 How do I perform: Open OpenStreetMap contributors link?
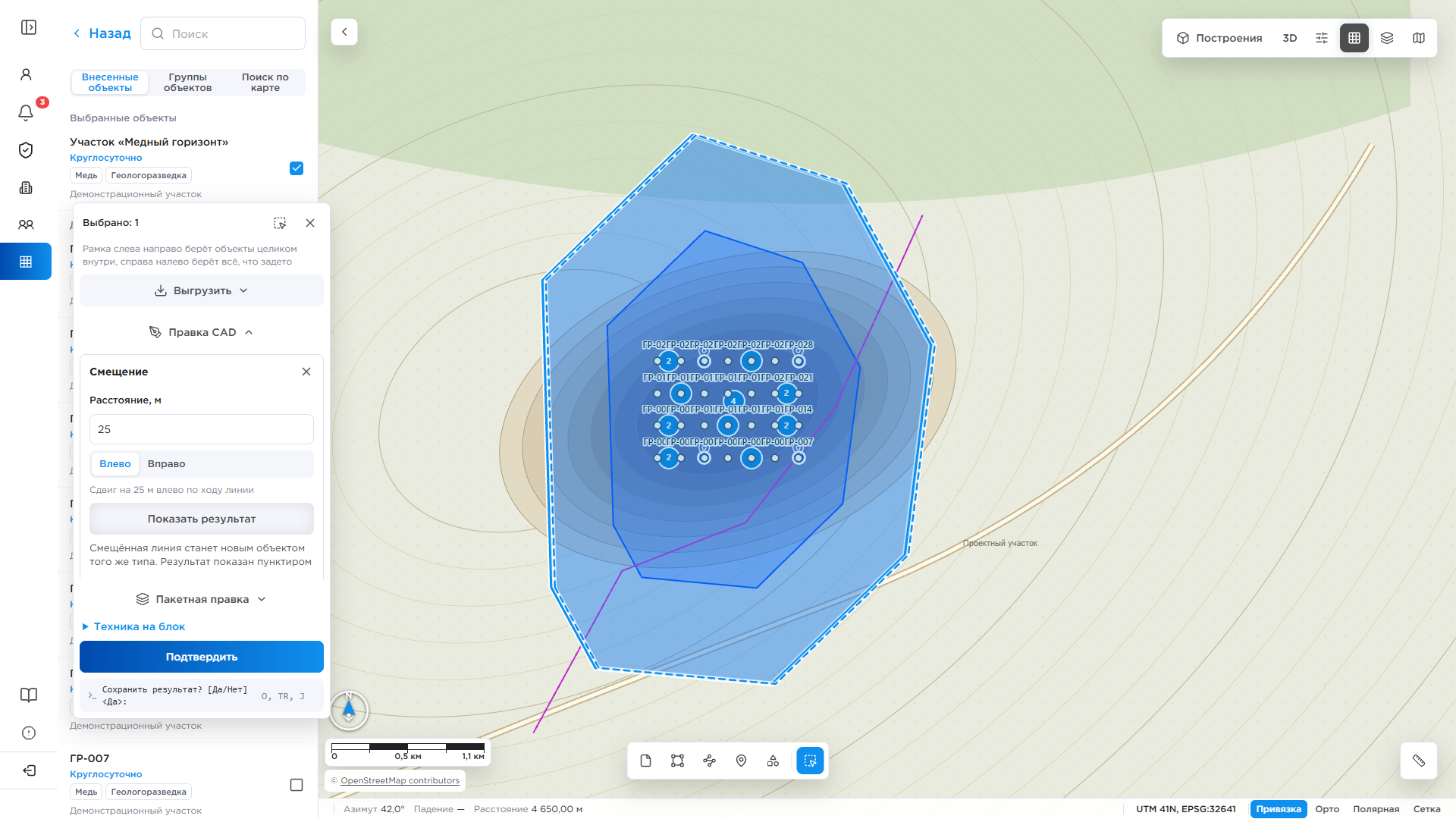(x=400, y=780)
